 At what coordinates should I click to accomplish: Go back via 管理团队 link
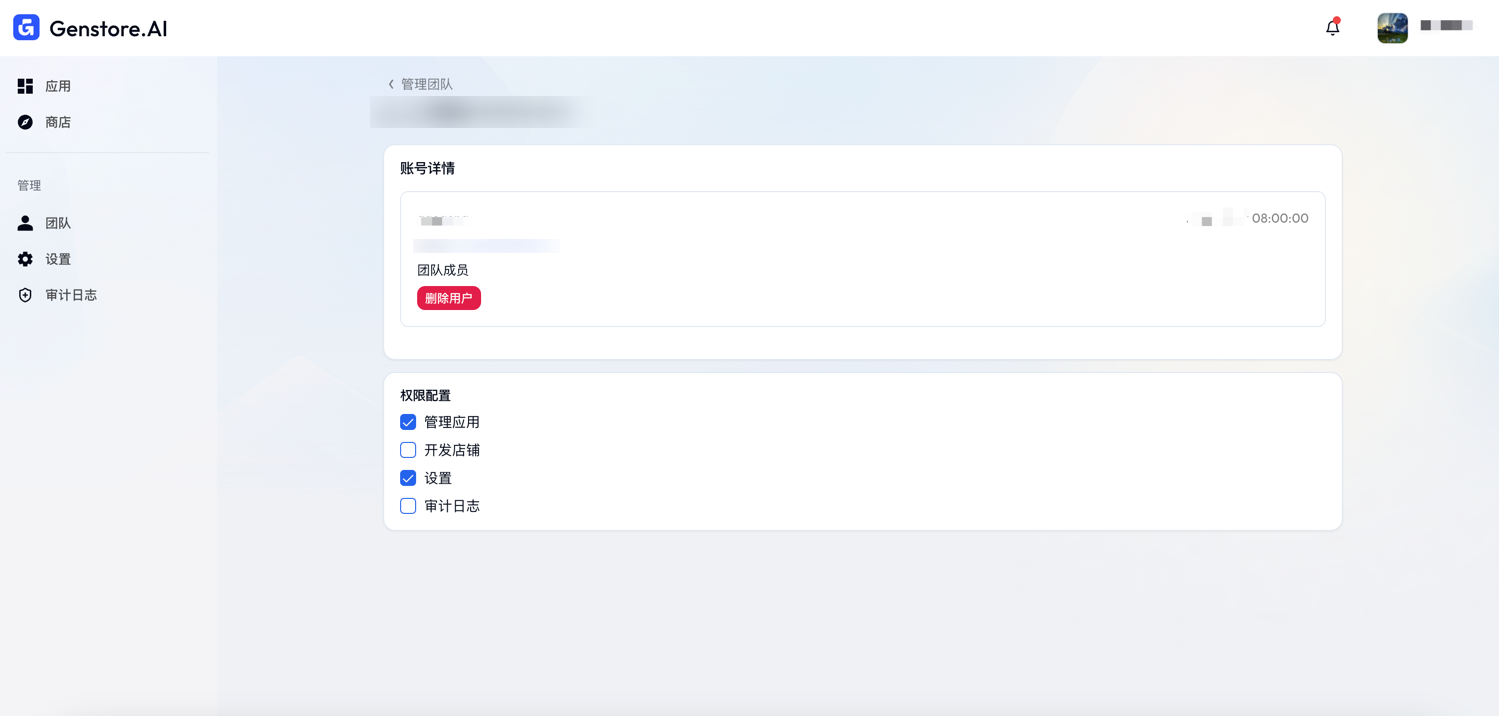pyautogui.click(x=427, y=84)
